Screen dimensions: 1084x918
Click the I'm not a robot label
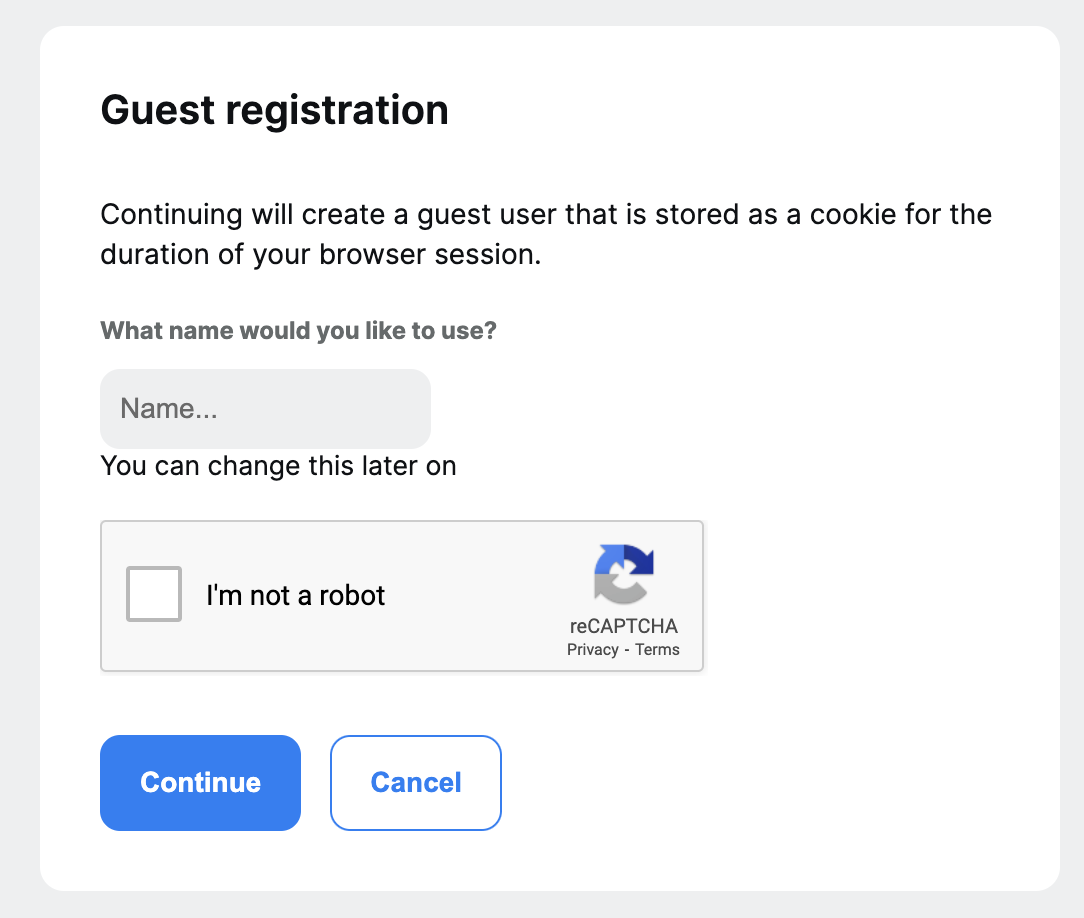point(295,595)
